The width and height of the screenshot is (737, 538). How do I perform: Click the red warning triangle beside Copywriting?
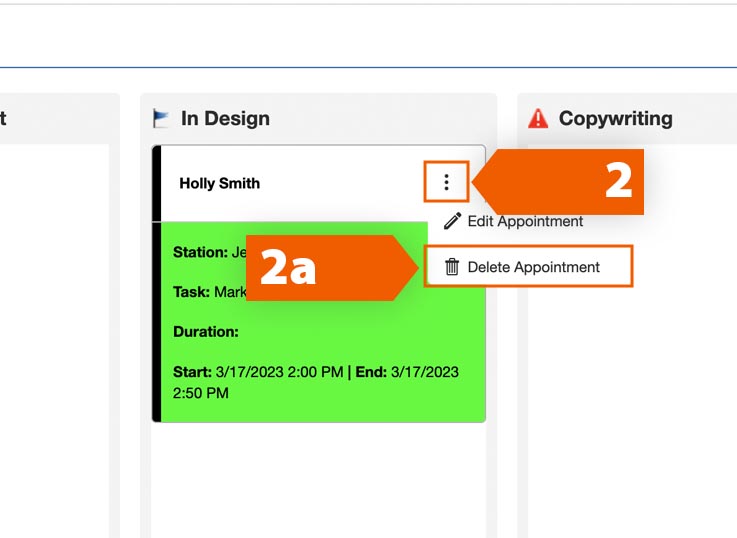[538, 119]
